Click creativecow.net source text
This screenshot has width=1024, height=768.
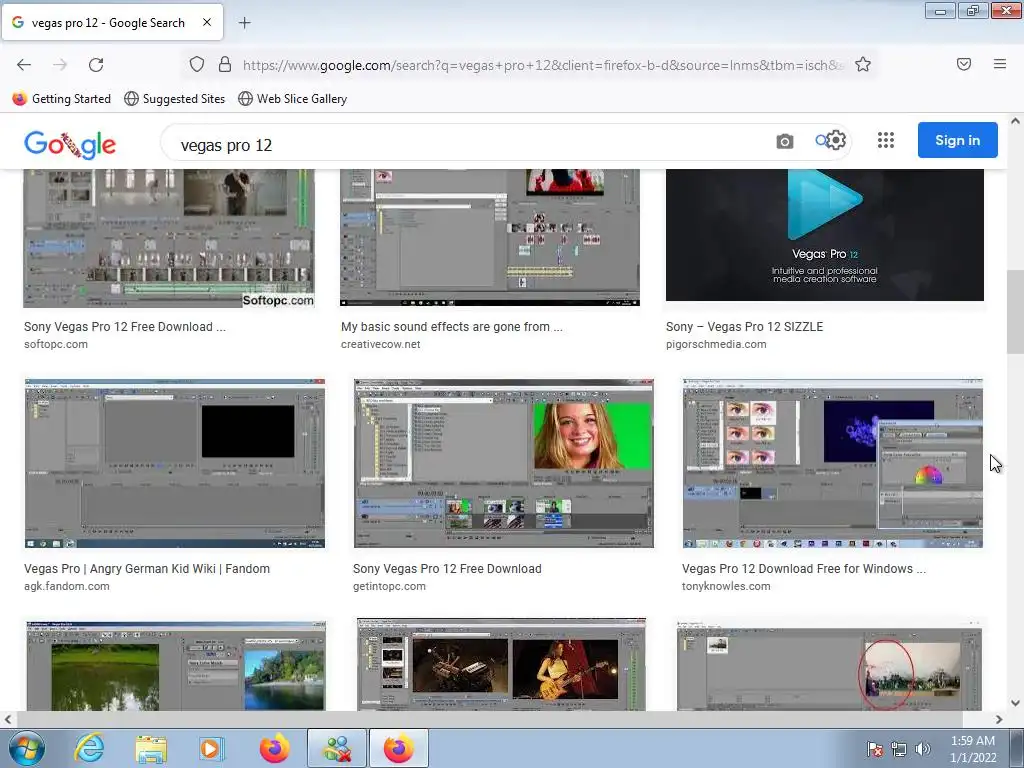pos(381,344)
